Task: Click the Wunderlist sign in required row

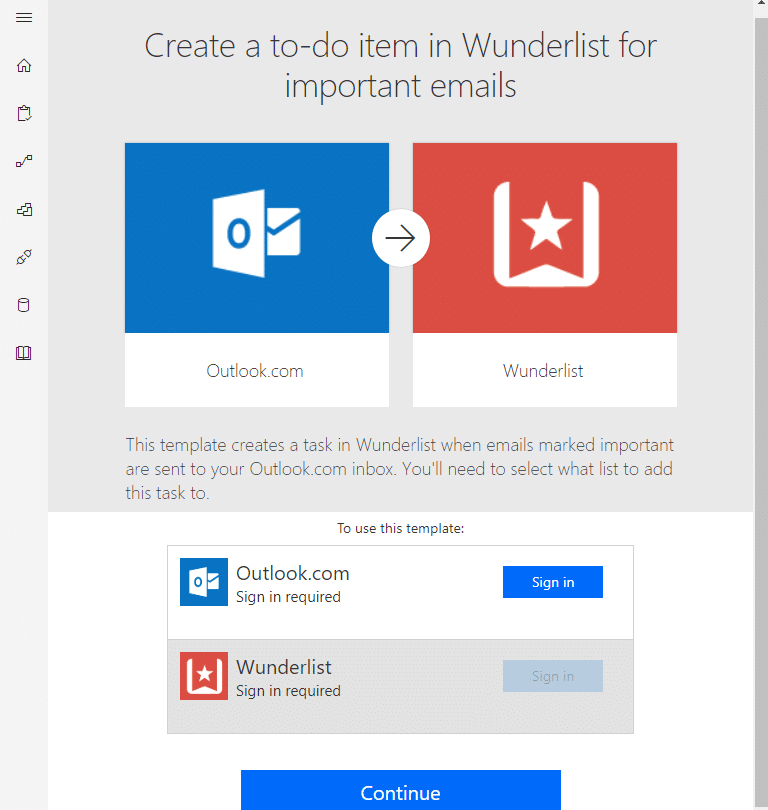Action: tap(400, 687)
